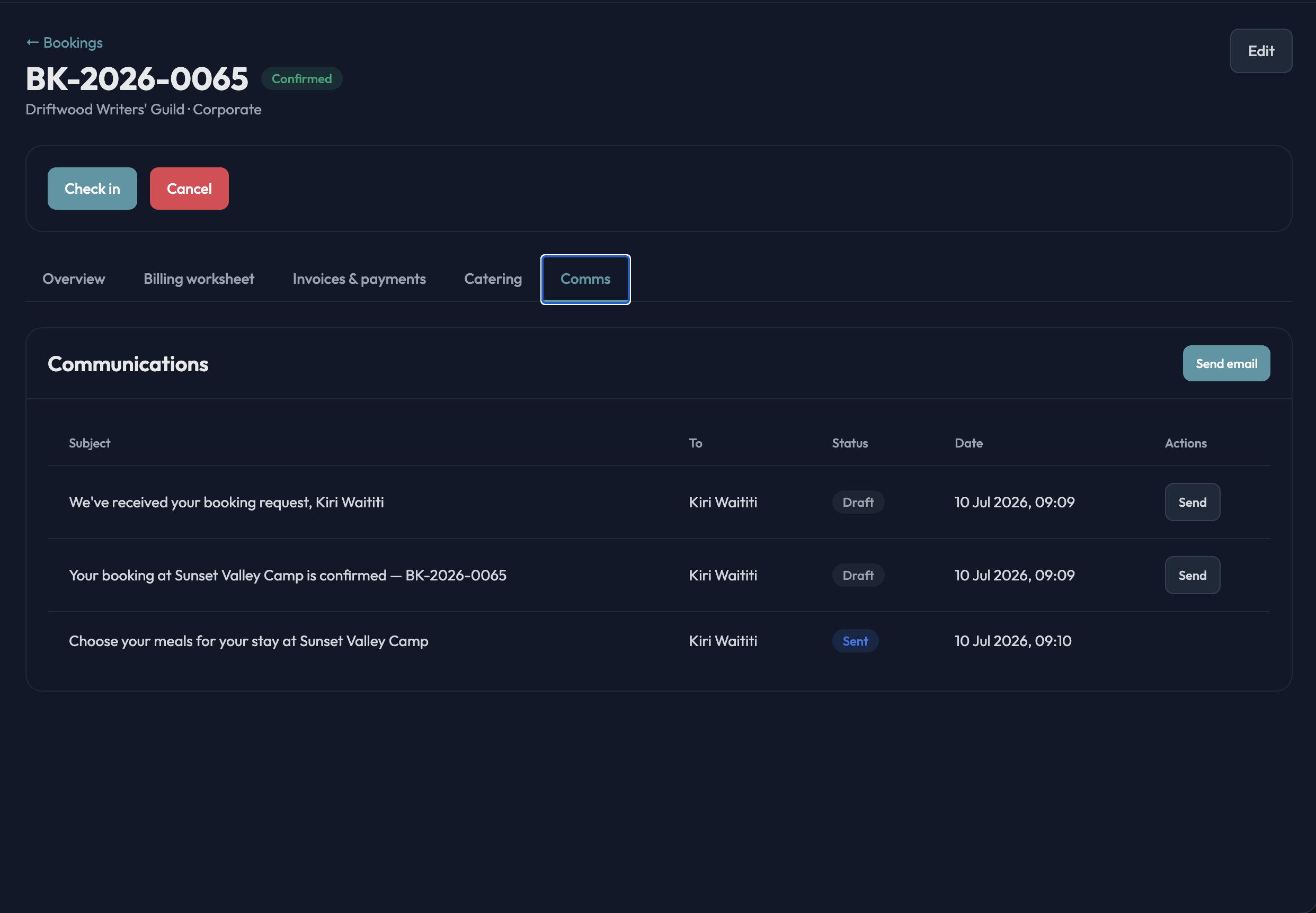Open "We've received your booking request" subject
Viewport: 1316px width, 913px height.
pos(226,502)
